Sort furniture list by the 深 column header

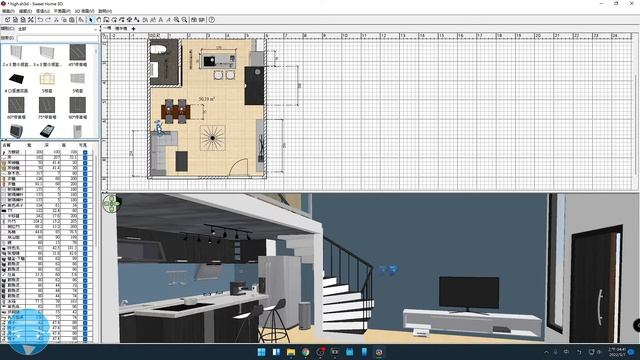(47, 145)
